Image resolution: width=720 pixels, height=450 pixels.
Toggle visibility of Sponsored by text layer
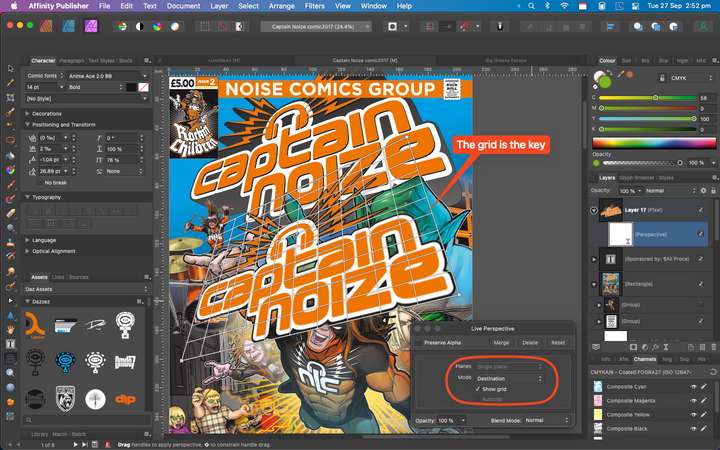tap(700, 259)
